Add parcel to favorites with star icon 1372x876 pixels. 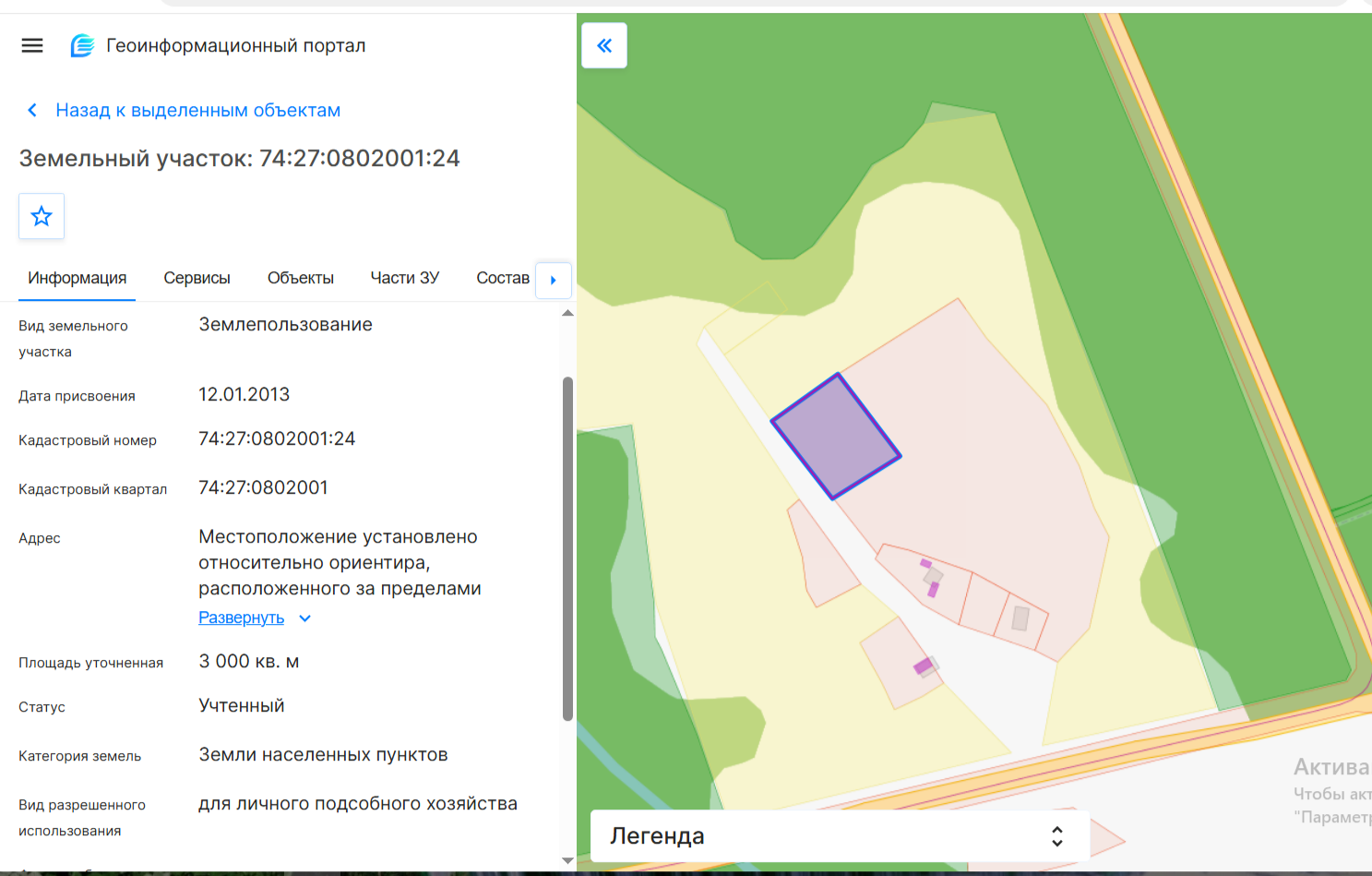[x=42, y=216]
